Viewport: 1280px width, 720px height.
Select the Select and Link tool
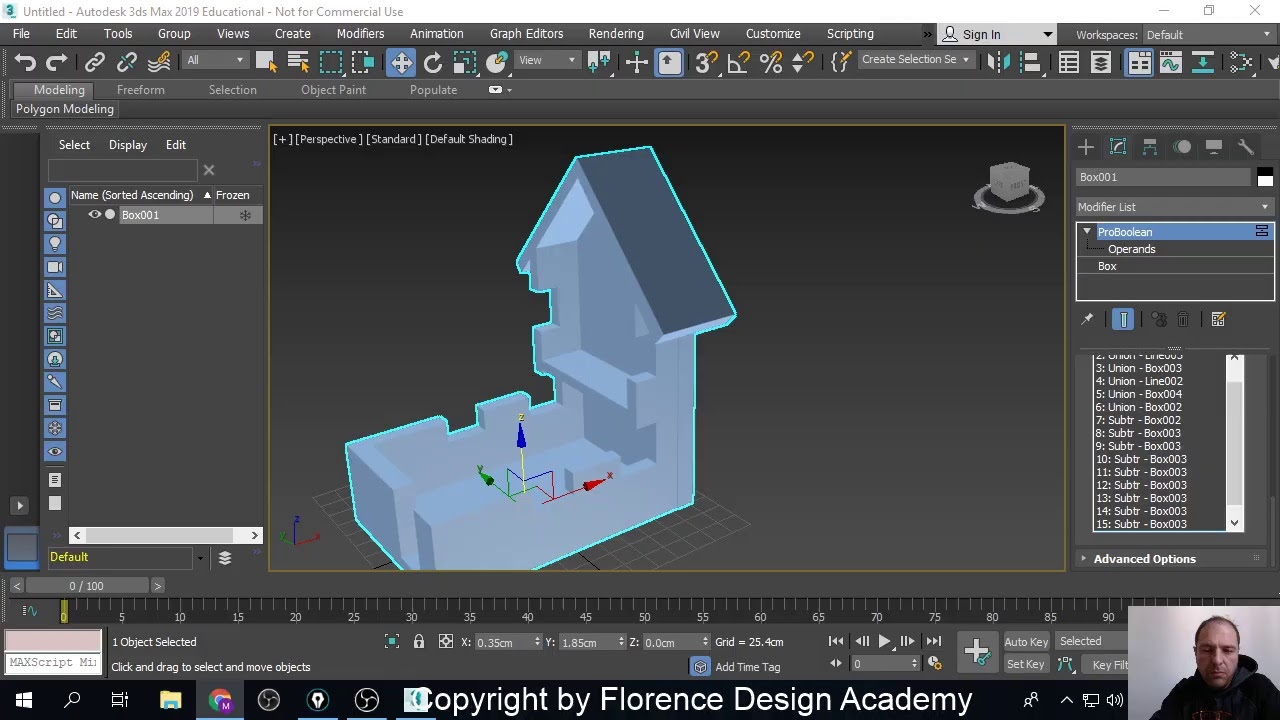(x=95, y=62)
